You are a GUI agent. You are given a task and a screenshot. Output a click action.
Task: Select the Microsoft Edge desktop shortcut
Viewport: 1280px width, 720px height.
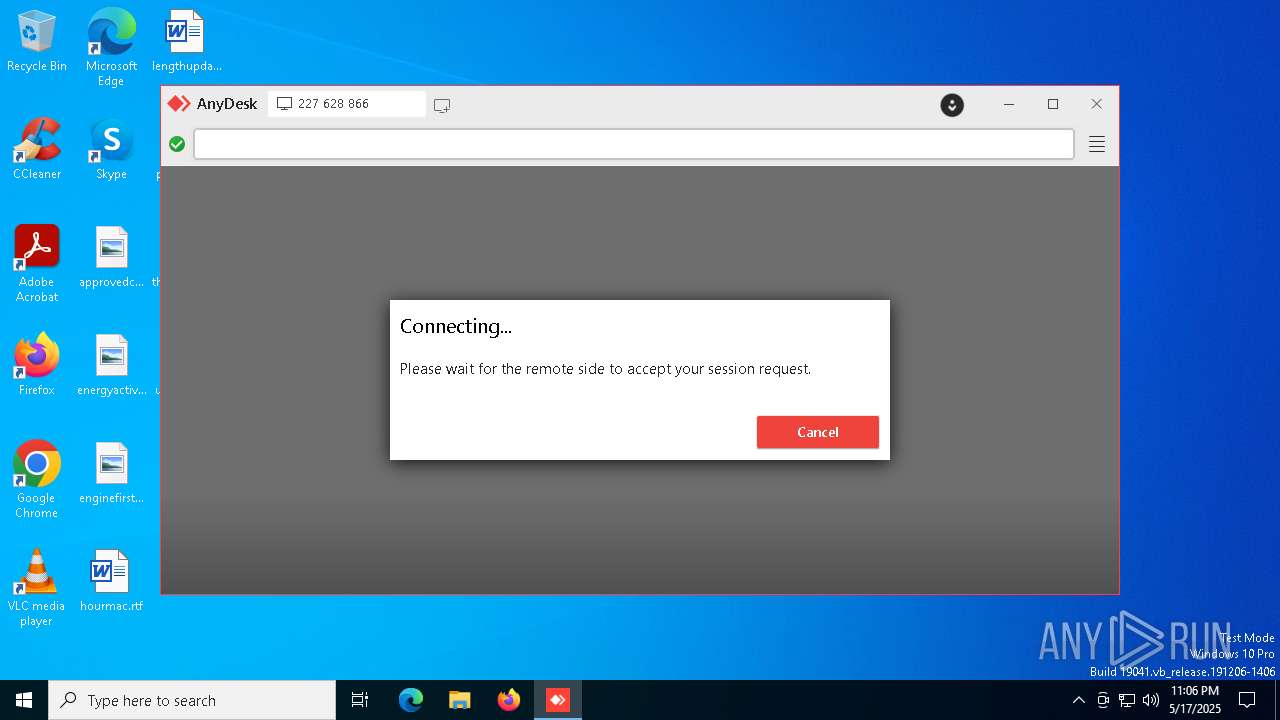coord(111,47)
